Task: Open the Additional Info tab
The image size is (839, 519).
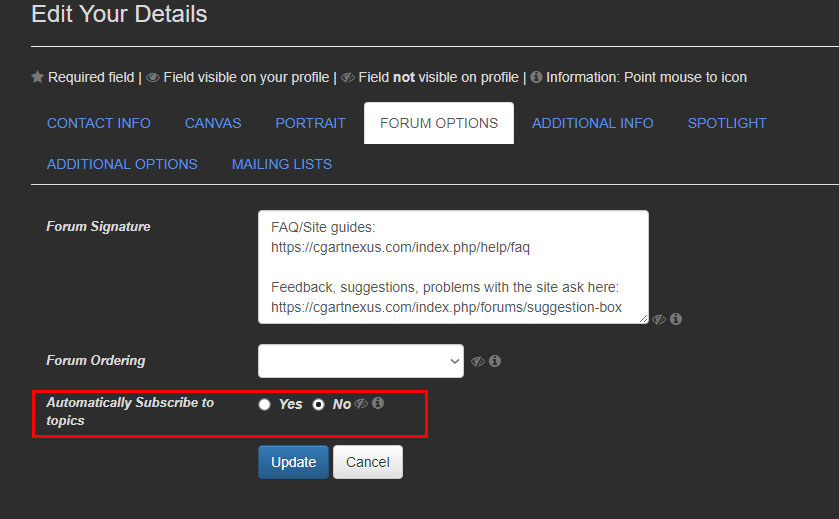Action: (x=592, y=123)
